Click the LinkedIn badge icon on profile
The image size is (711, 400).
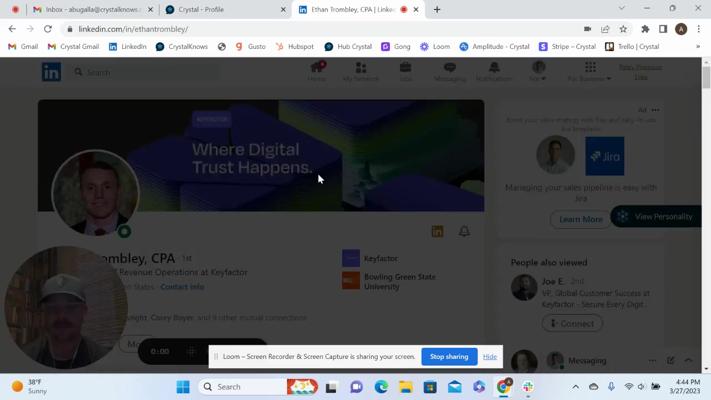437,231
